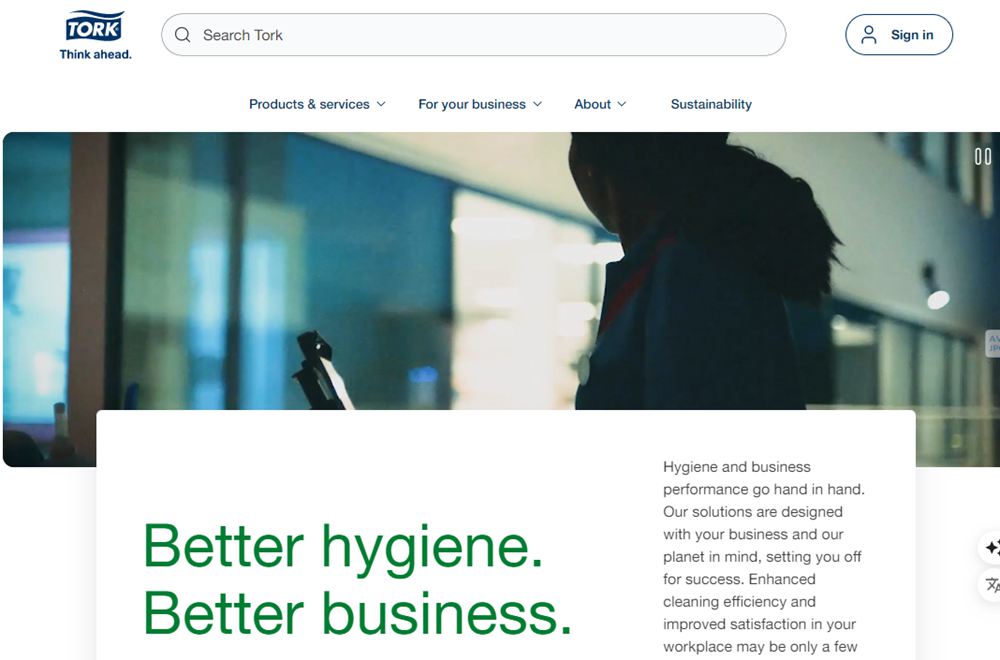The image size is (1000, 660).
Task: Click the search magnifier icon
Action: [x=182, y=34]
